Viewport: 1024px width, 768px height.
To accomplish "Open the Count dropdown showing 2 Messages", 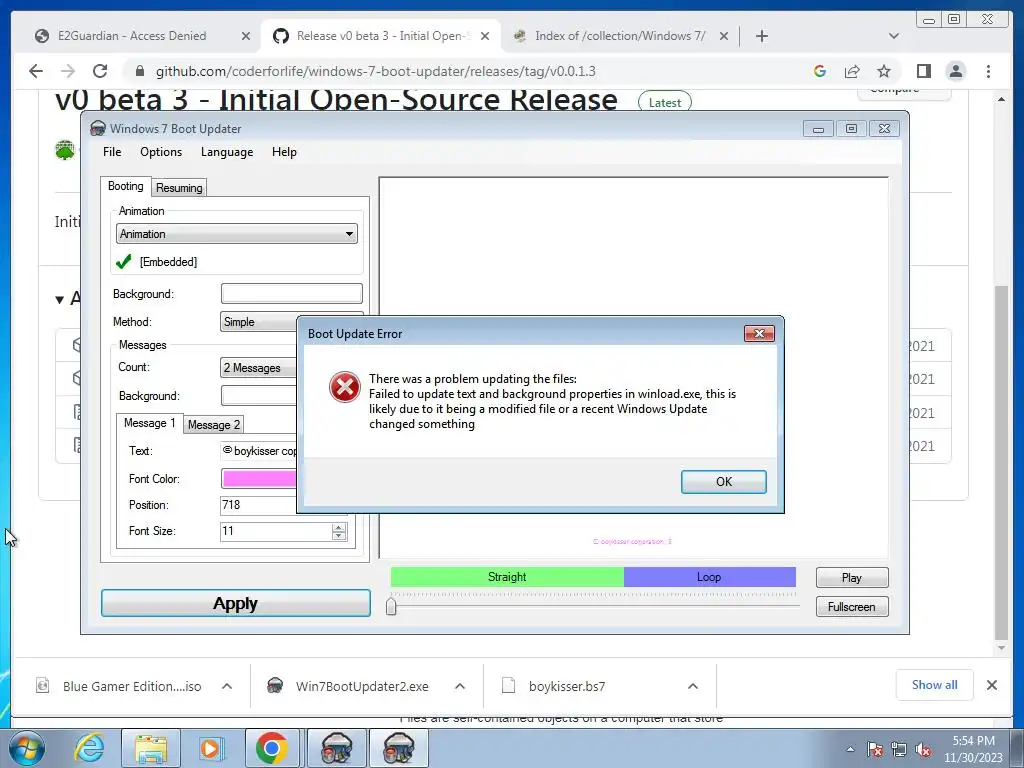I will (x=259, y=368).
